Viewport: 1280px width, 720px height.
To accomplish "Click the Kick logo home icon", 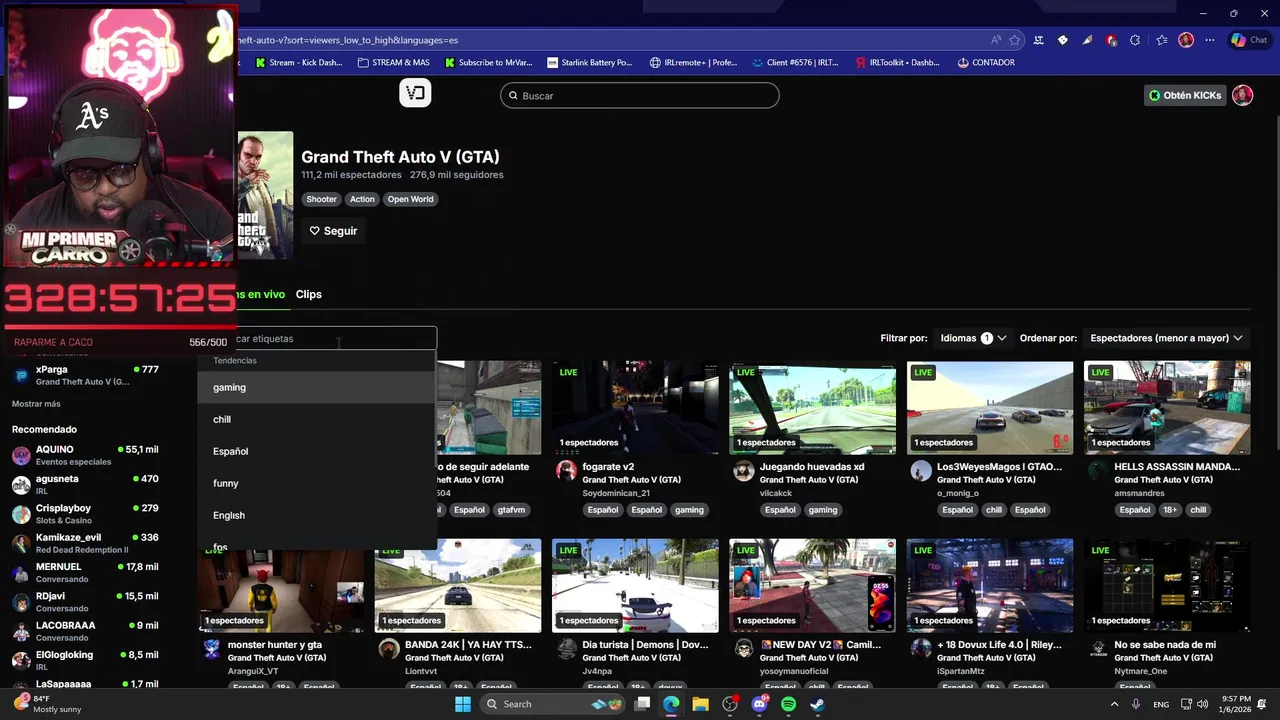I will click(415, 93).
